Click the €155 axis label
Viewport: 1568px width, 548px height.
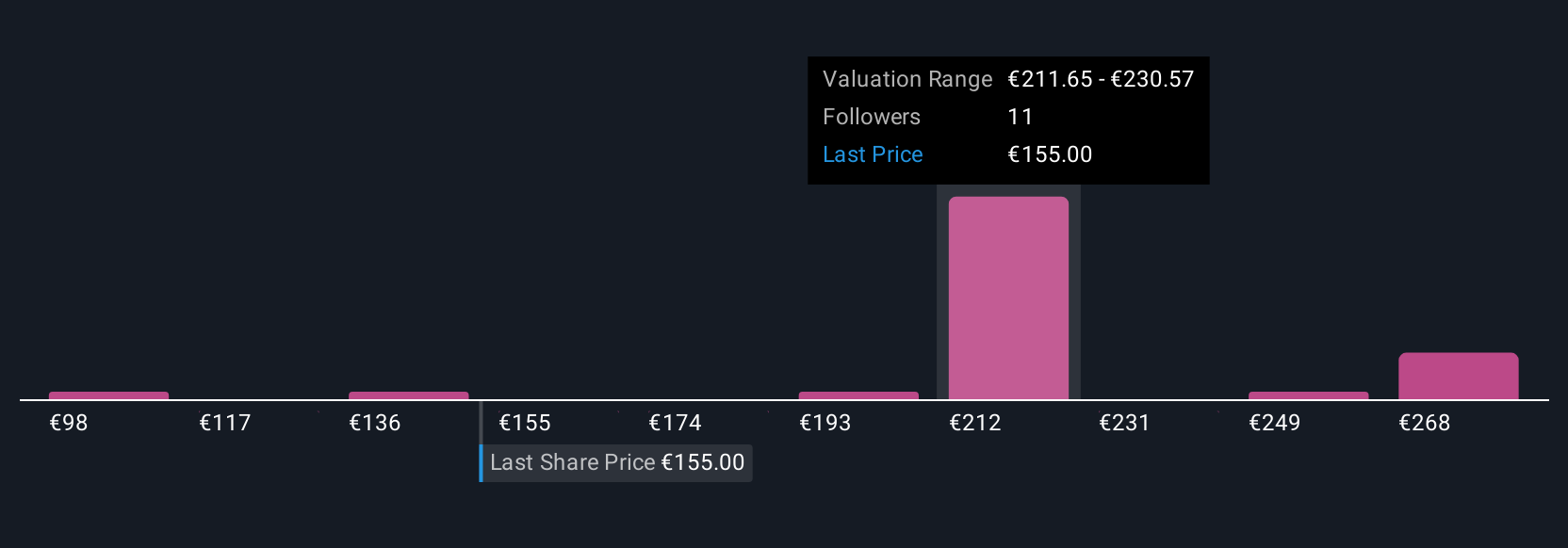pyautogui.click(x=525, y=423)
